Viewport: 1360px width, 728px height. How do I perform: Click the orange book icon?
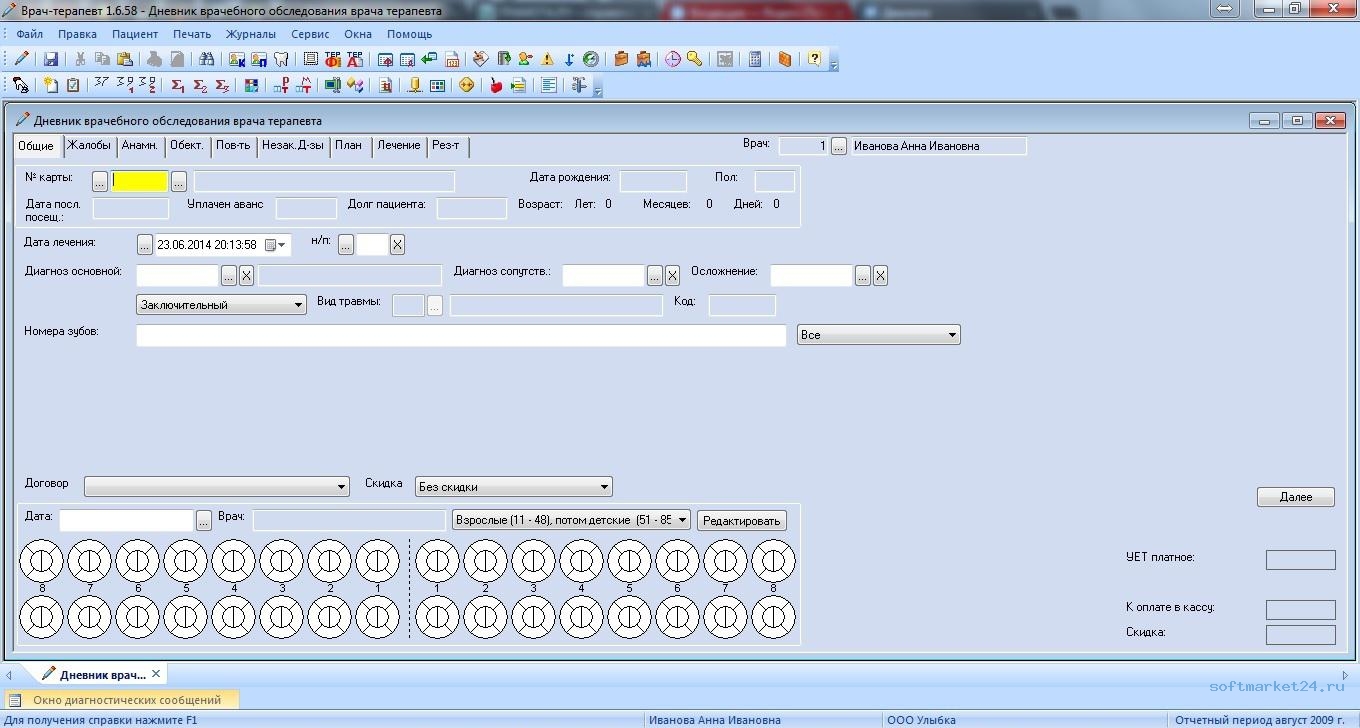pyautogui.click(x=785, y=59)
